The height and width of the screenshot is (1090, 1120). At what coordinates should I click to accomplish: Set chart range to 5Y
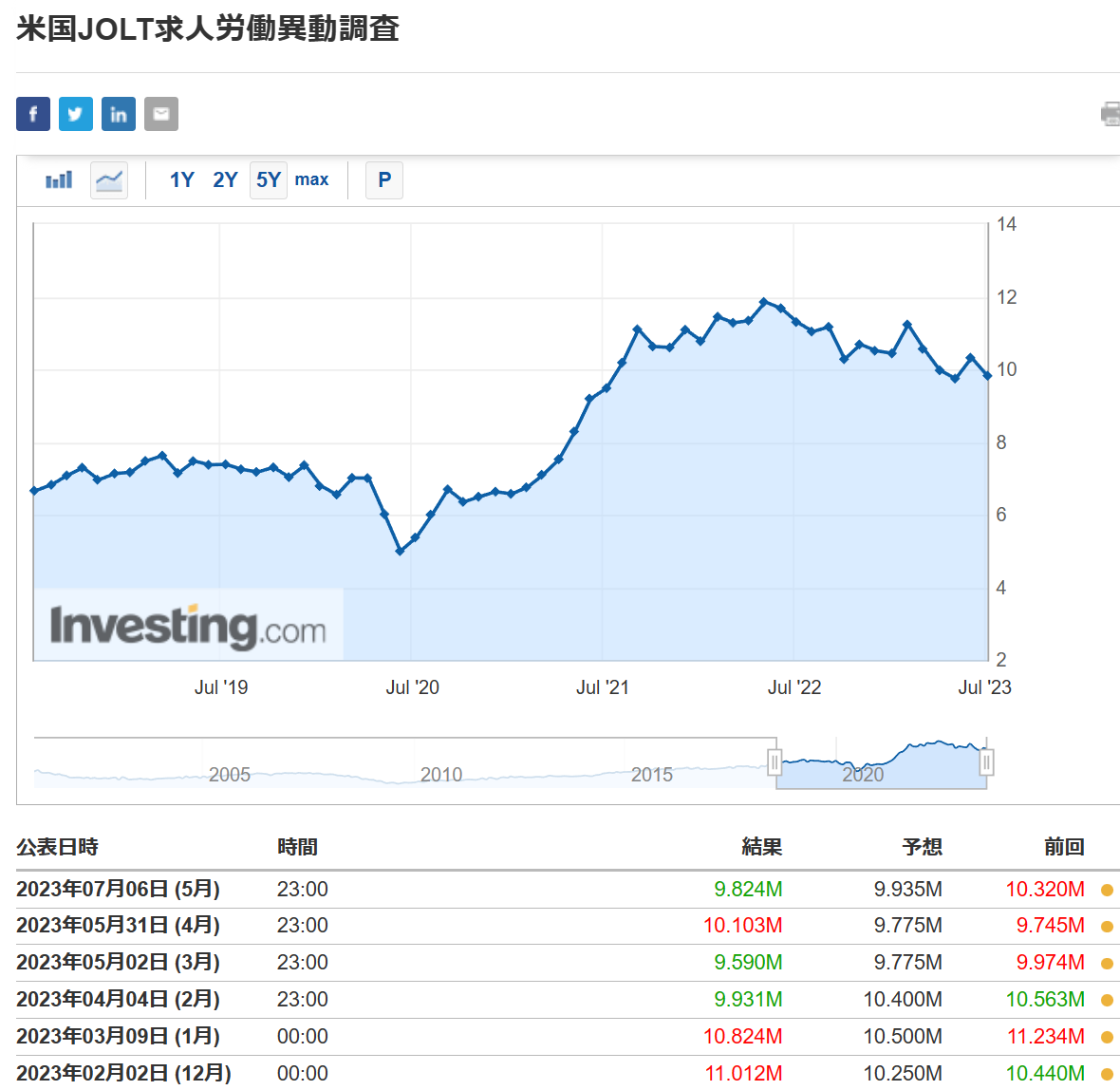pos(269,179)
